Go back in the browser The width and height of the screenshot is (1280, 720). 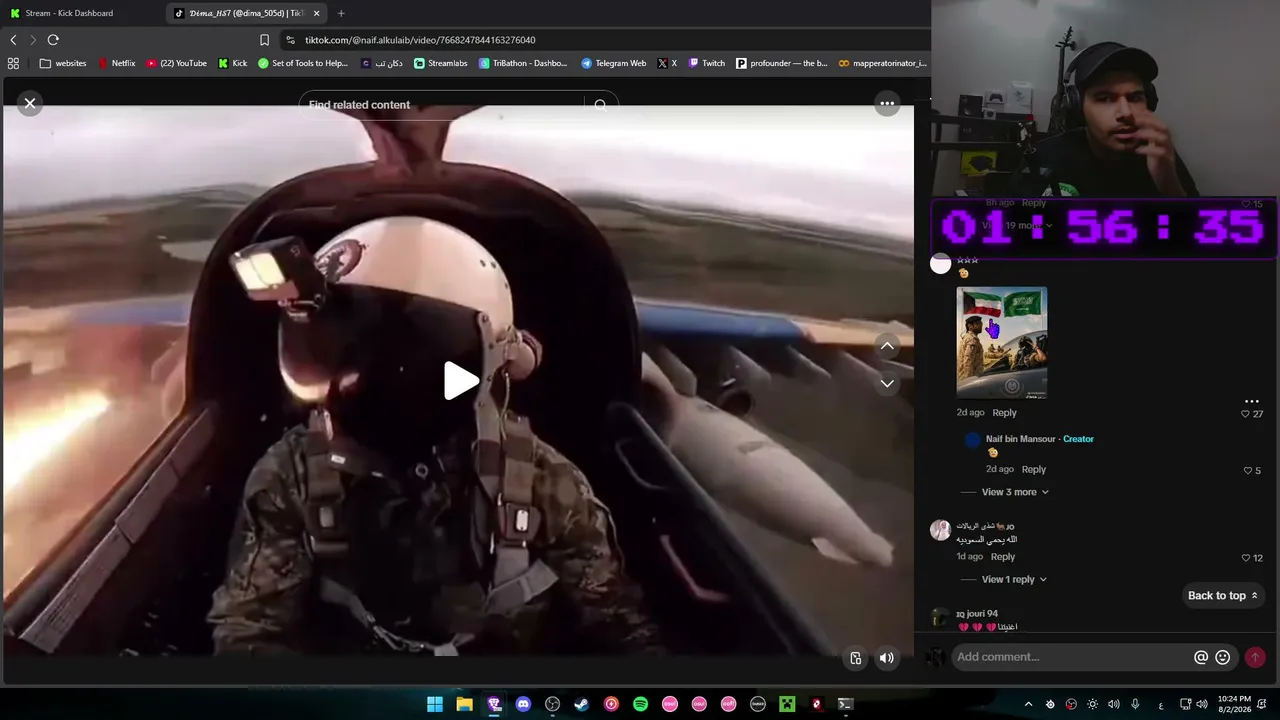point(13,40)
